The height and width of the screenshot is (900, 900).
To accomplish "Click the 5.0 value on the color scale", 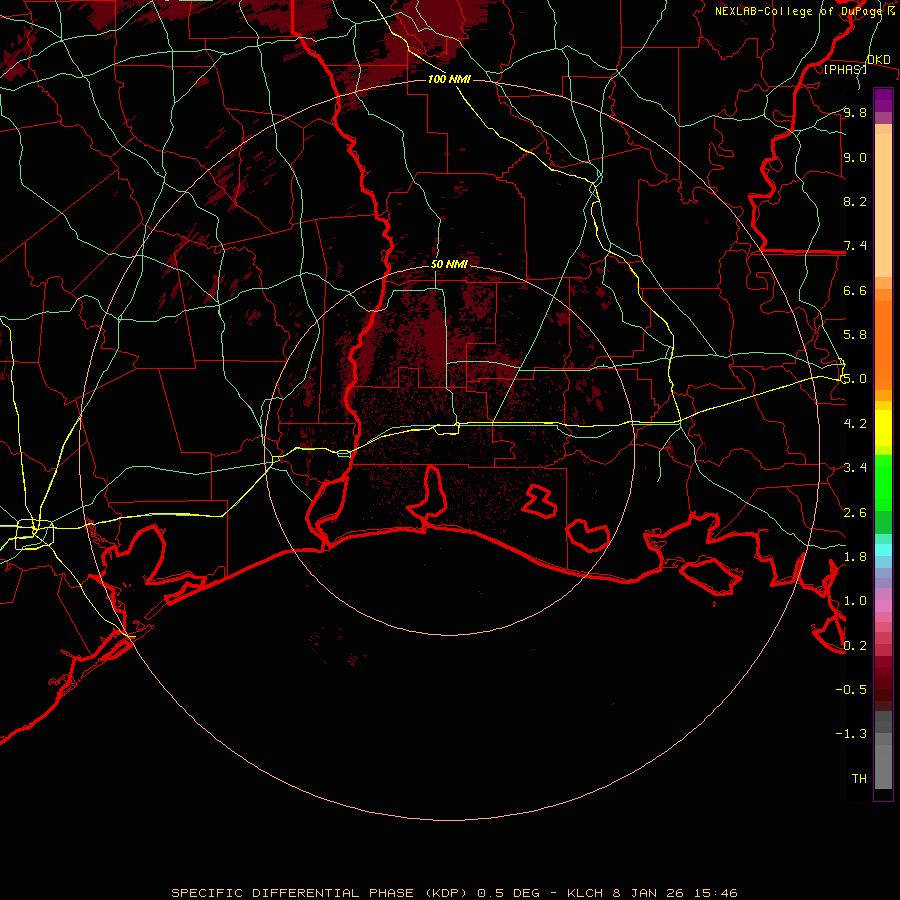I will 855,379.
